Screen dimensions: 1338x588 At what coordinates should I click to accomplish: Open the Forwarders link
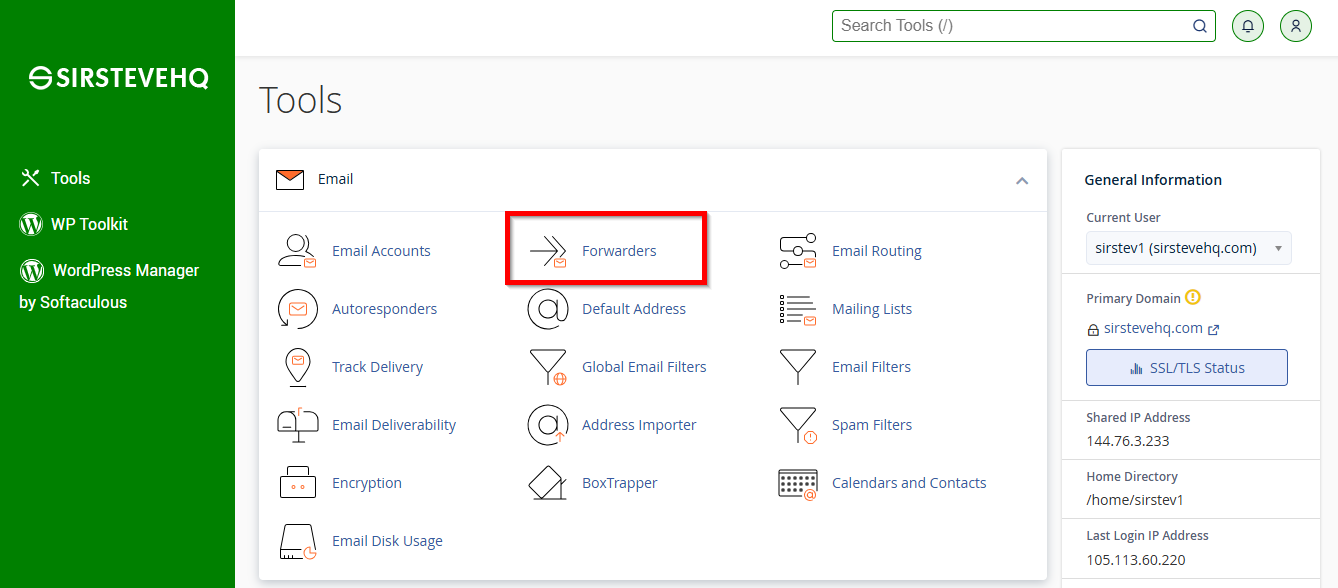(619, 251)
